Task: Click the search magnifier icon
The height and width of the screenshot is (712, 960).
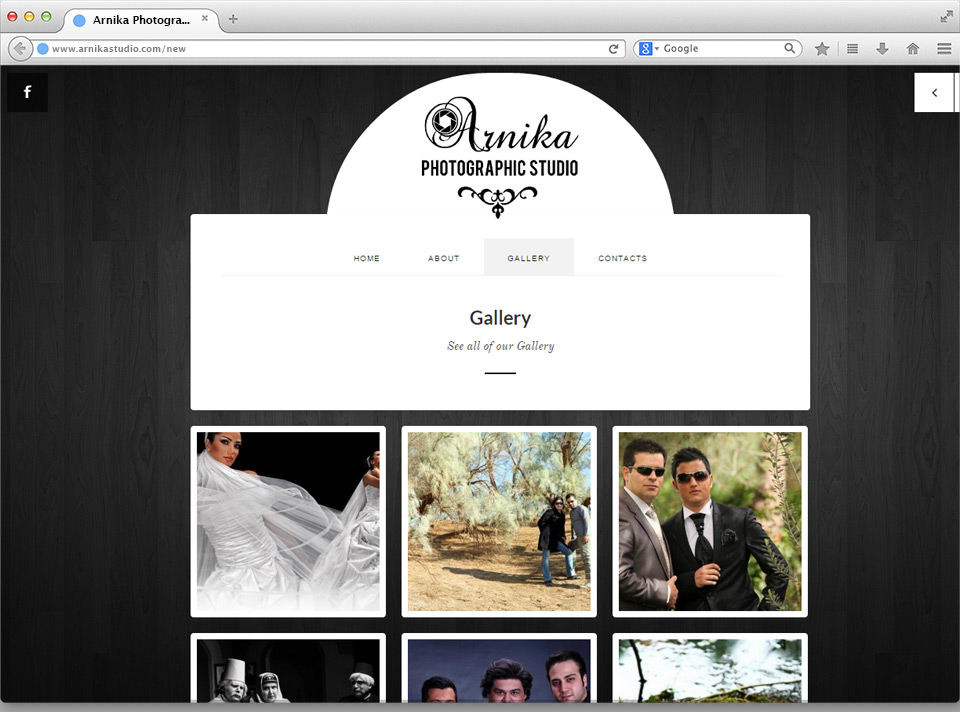Action: tap(790, 48)
